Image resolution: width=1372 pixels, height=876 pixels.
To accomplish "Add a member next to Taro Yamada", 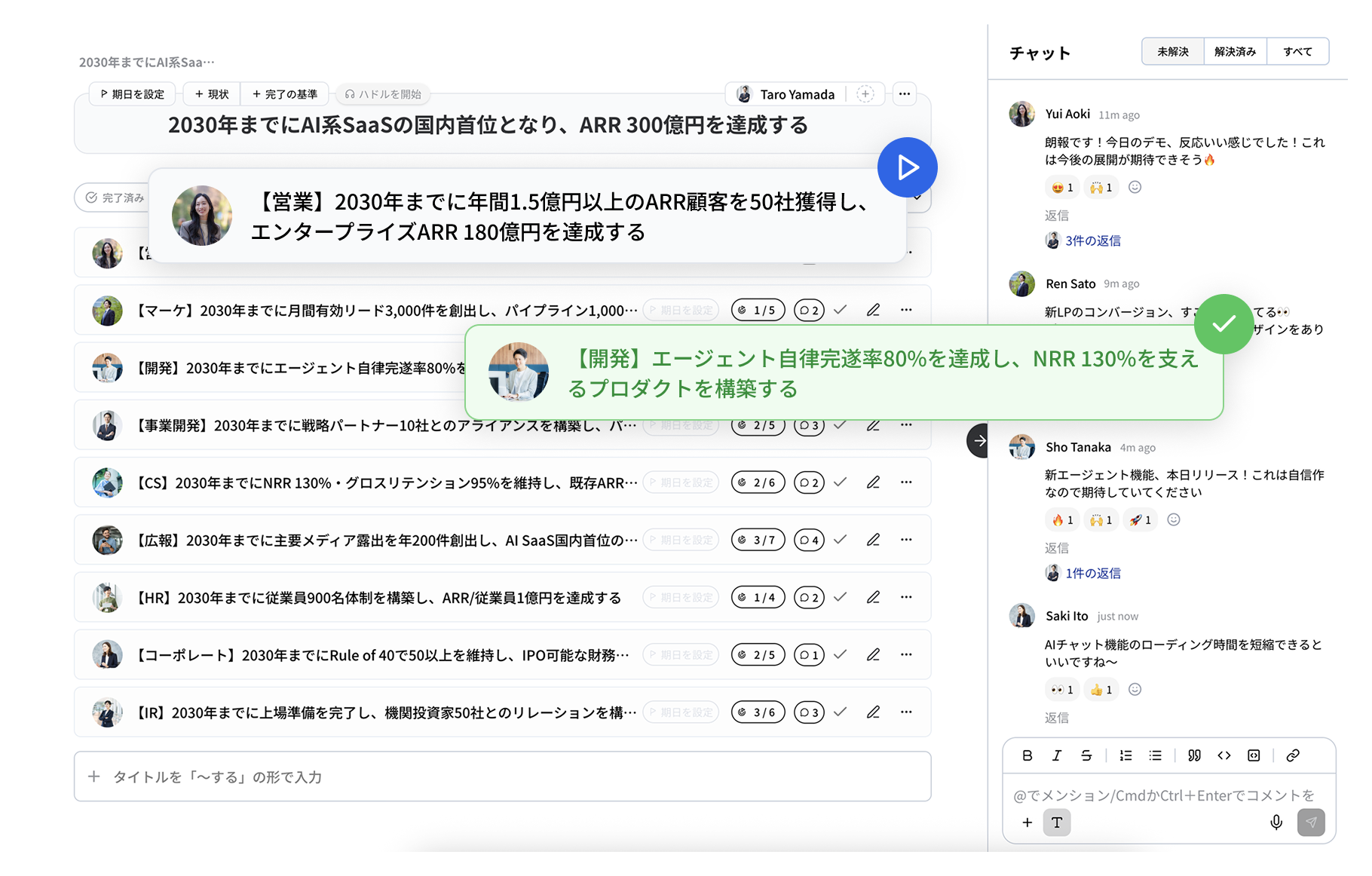I will pos(865,94).
